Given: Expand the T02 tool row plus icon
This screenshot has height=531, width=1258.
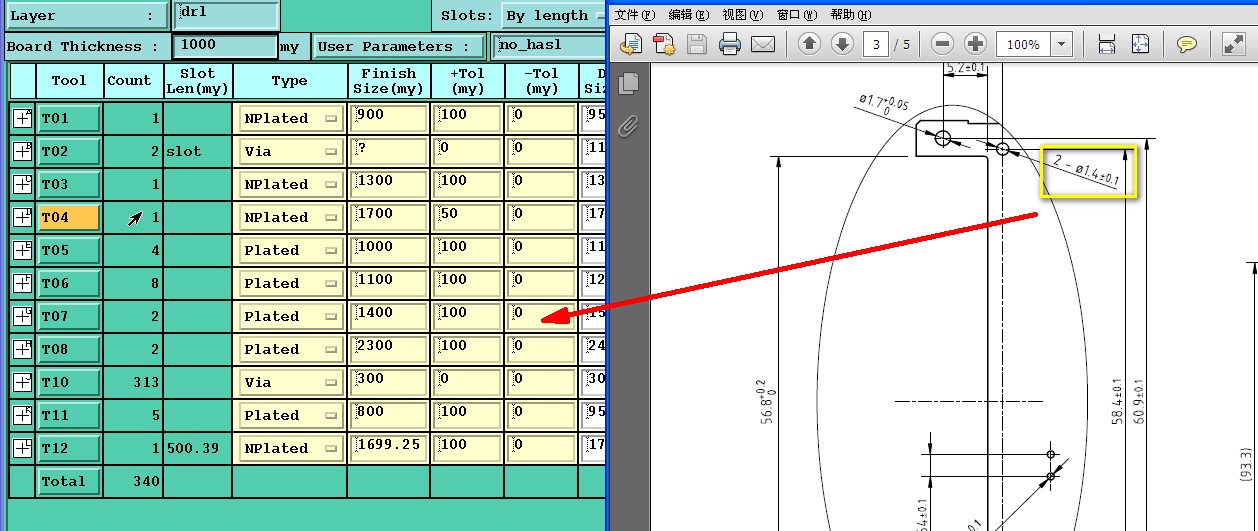Looking at the screenshot, I should [x=22, y=151].
